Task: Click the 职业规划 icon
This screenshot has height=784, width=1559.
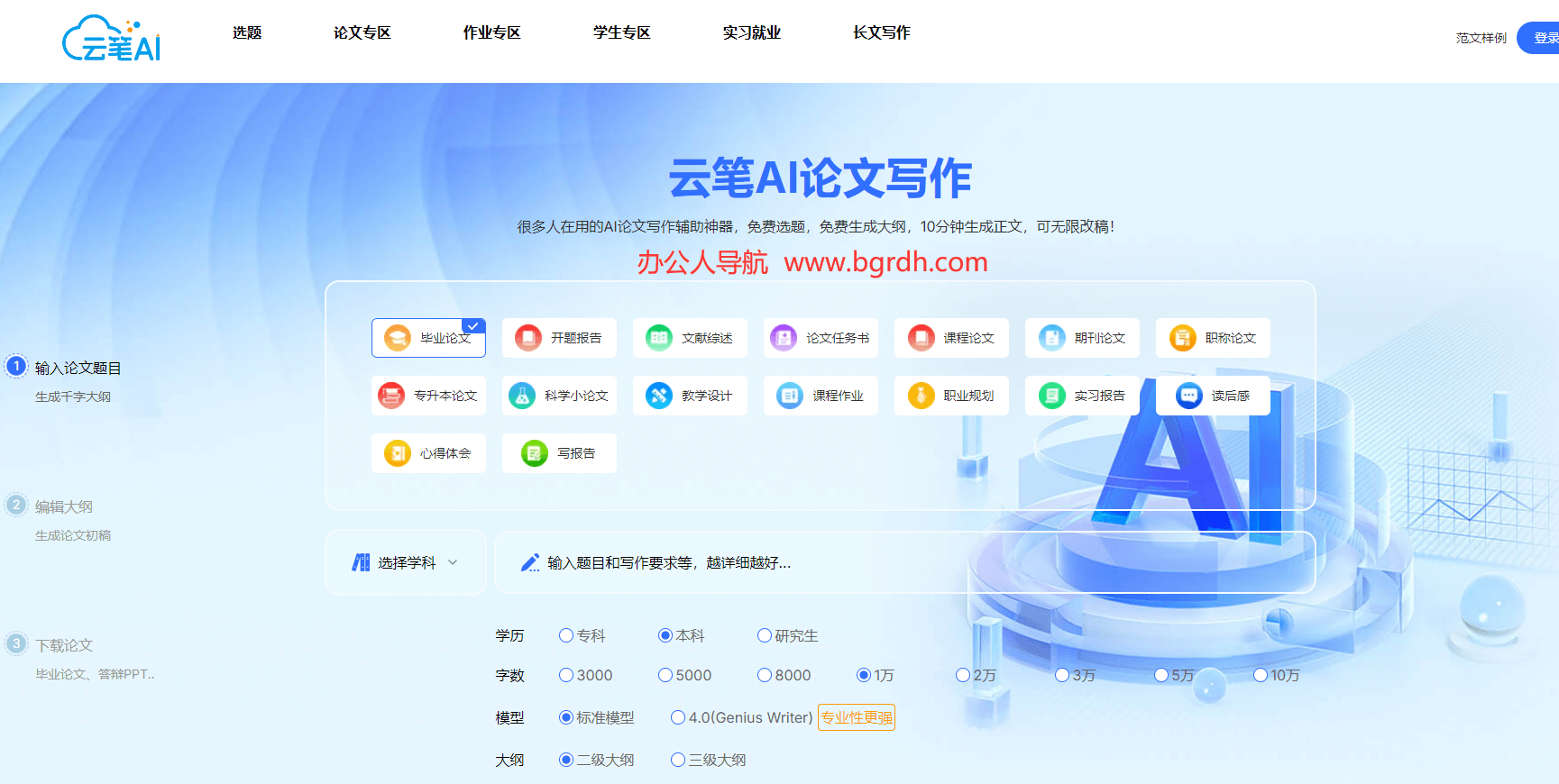Action: (921, 396)
